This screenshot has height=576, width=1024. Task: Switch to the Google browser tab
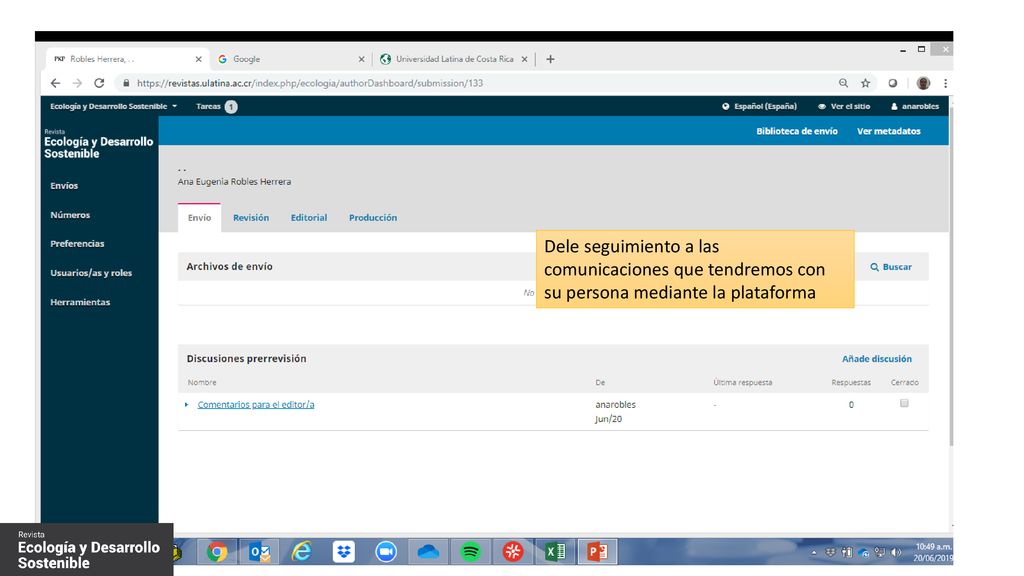[291, 59]
